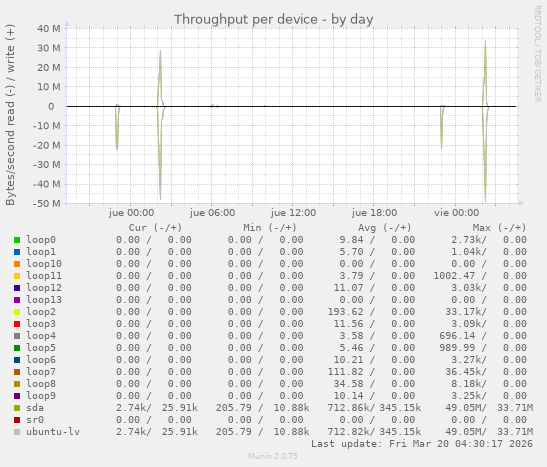The height and width of the screenshot is (467, 547).
Task: Click the ubuntu-lv average value 712.82k
Action: (x=349, y=432)
